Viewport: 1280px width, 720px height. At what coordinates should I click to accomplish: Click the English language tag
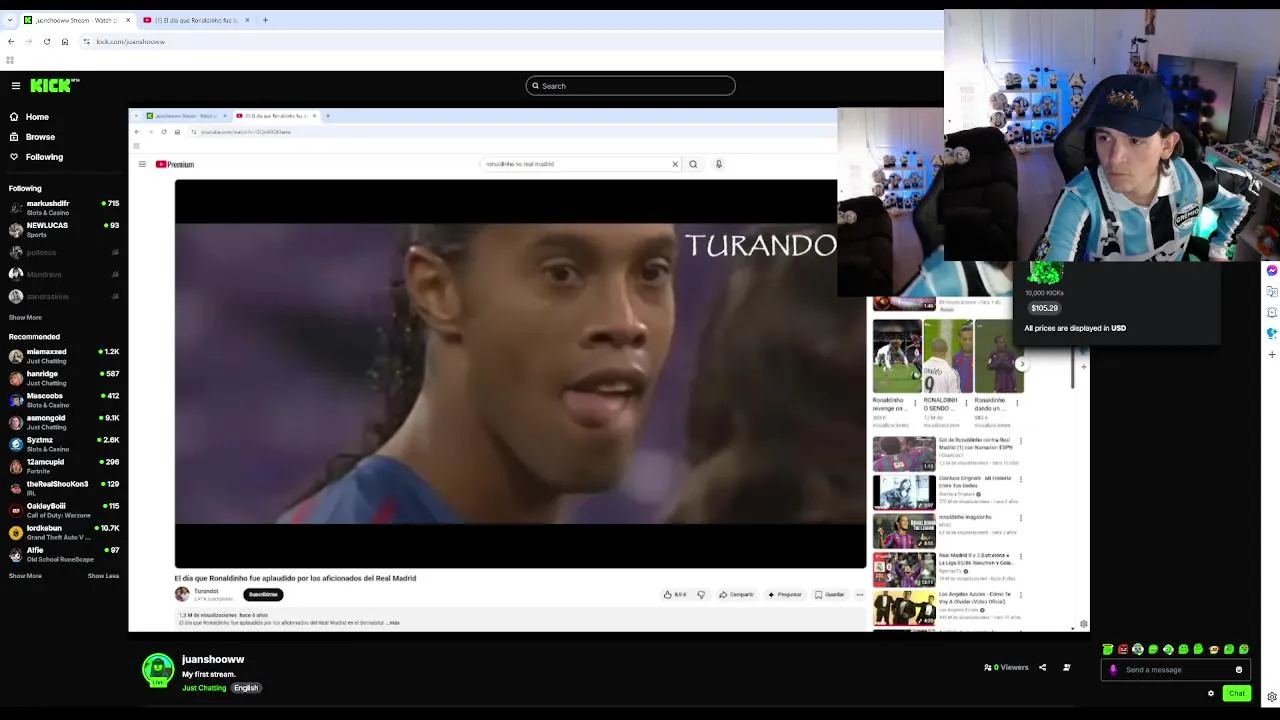click(246, 688)
